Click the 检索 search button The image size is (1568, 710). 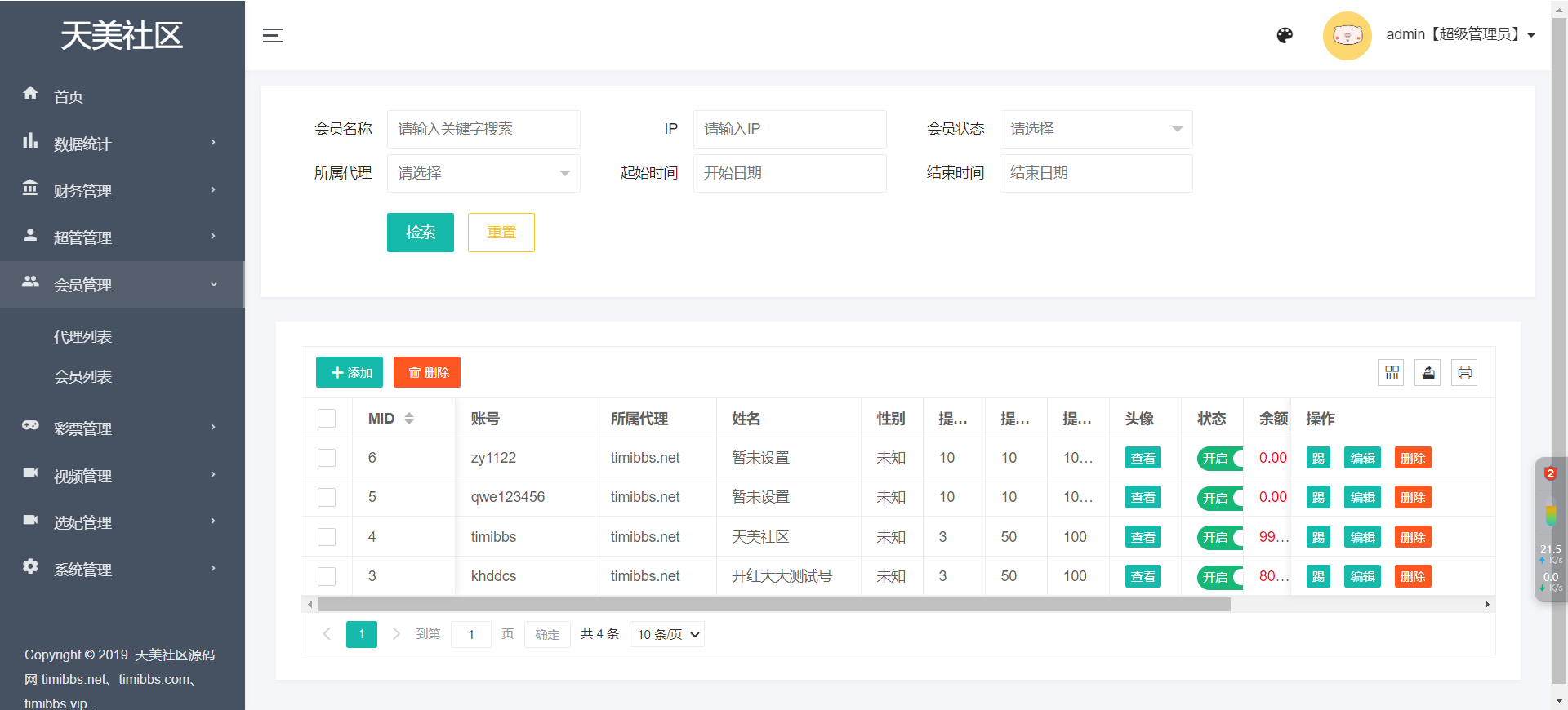420,233
